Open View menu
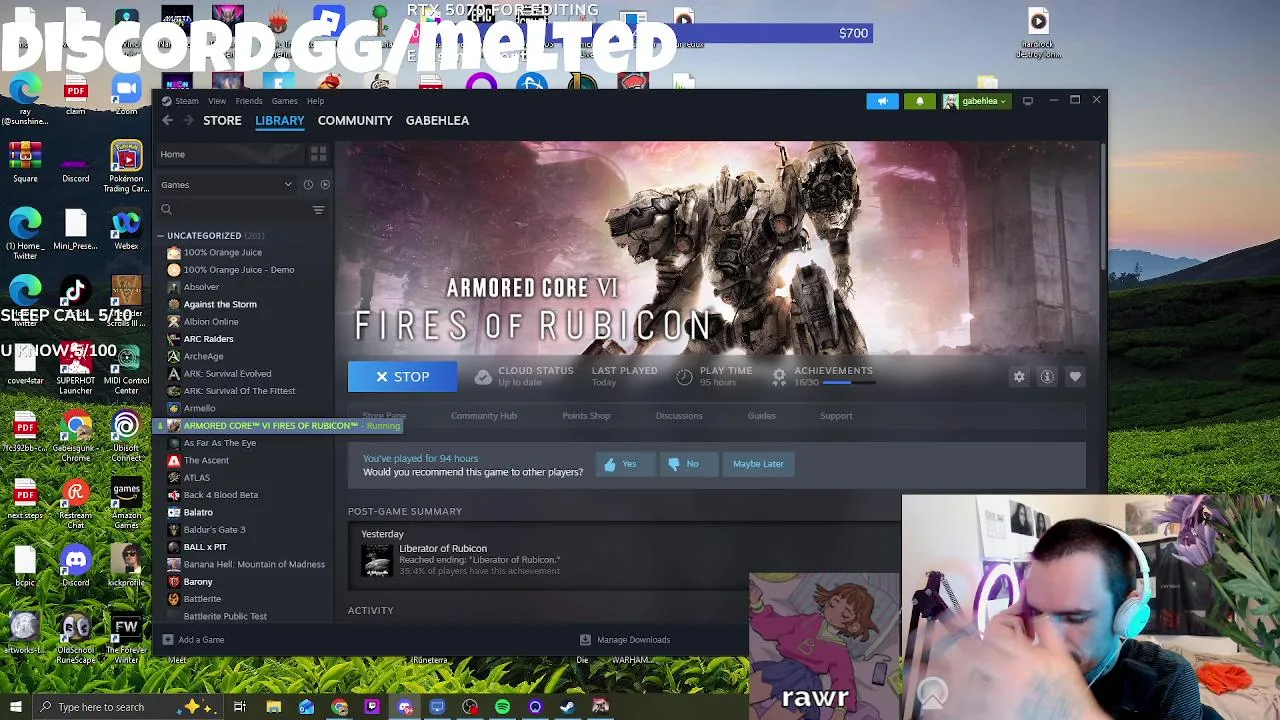 [x=217, y=101]
